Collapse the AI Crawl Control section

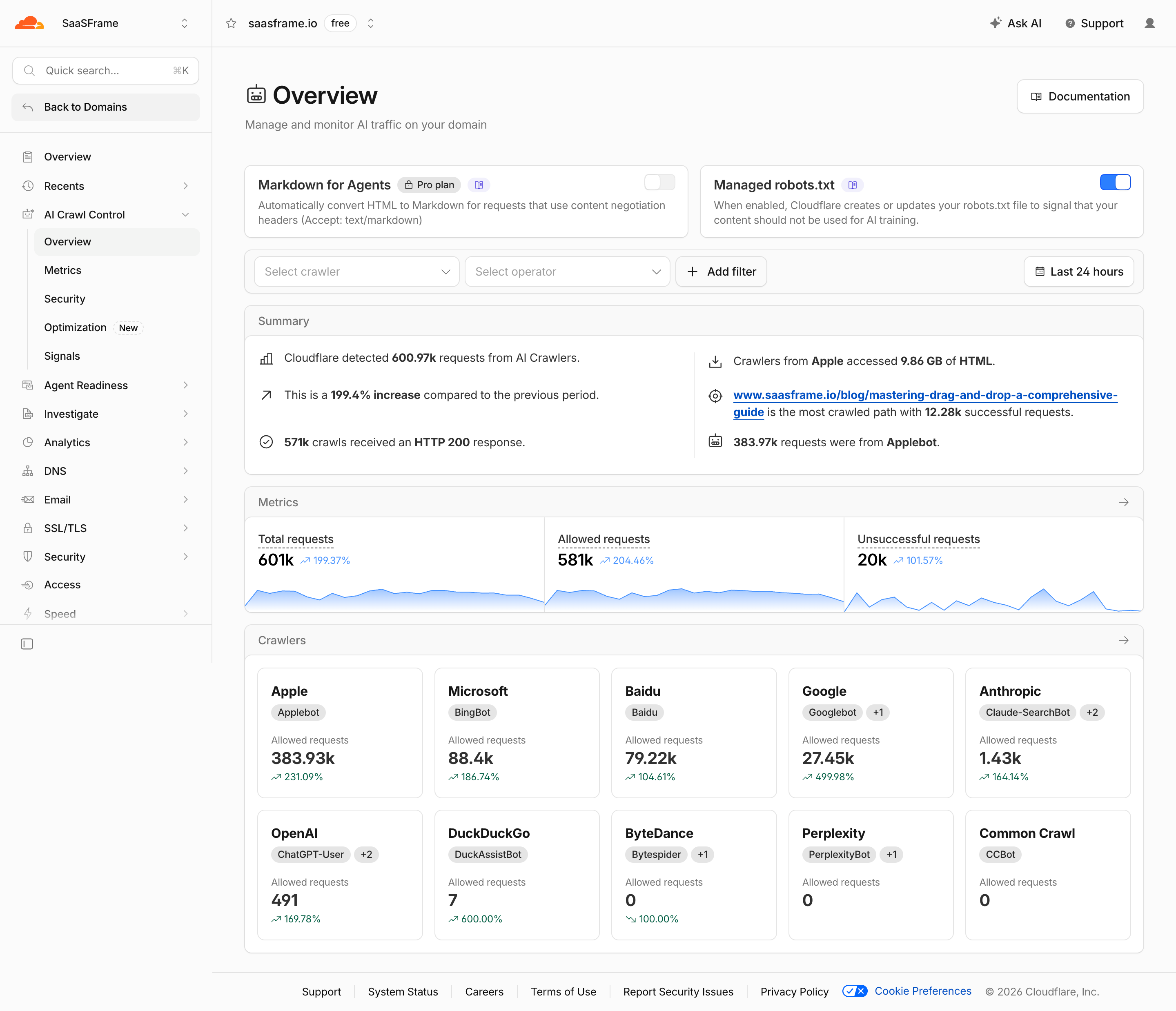[x=186, y=215]
